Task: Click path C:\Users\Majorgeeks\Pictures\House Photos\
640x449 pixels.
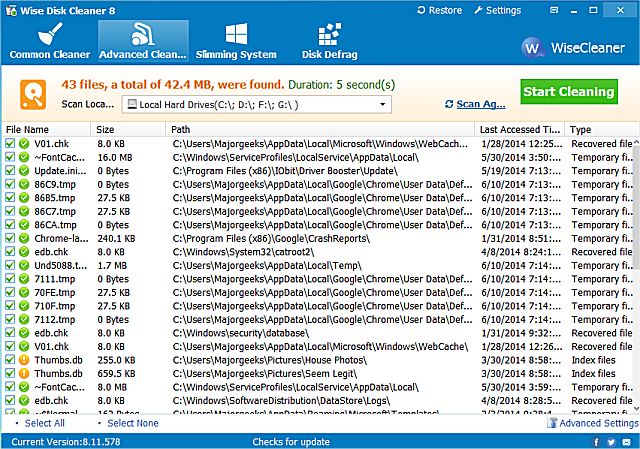Action: click(269, 360)
